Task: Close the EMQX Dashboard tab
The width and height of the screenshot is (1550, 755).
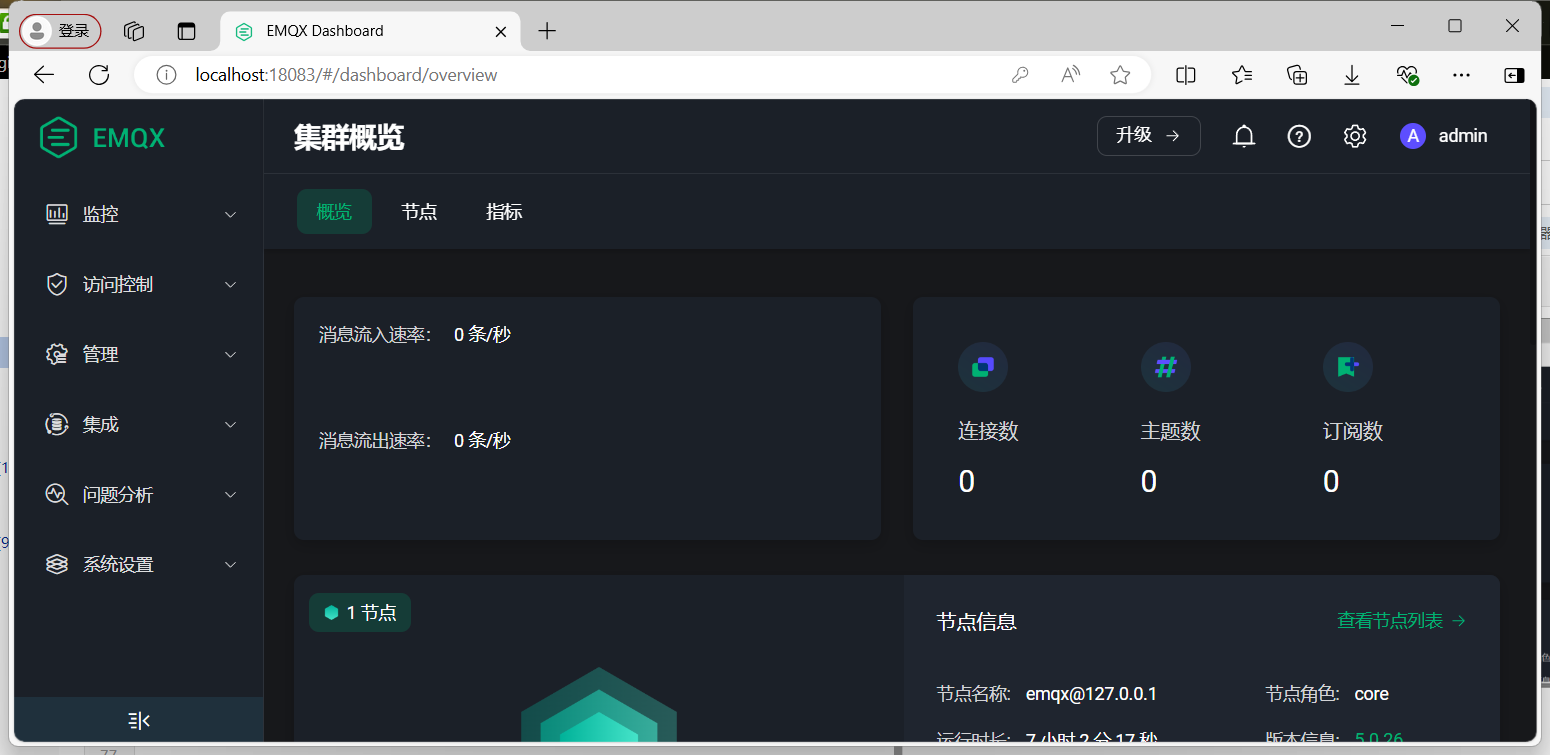Action: click(x=501, y=31)
